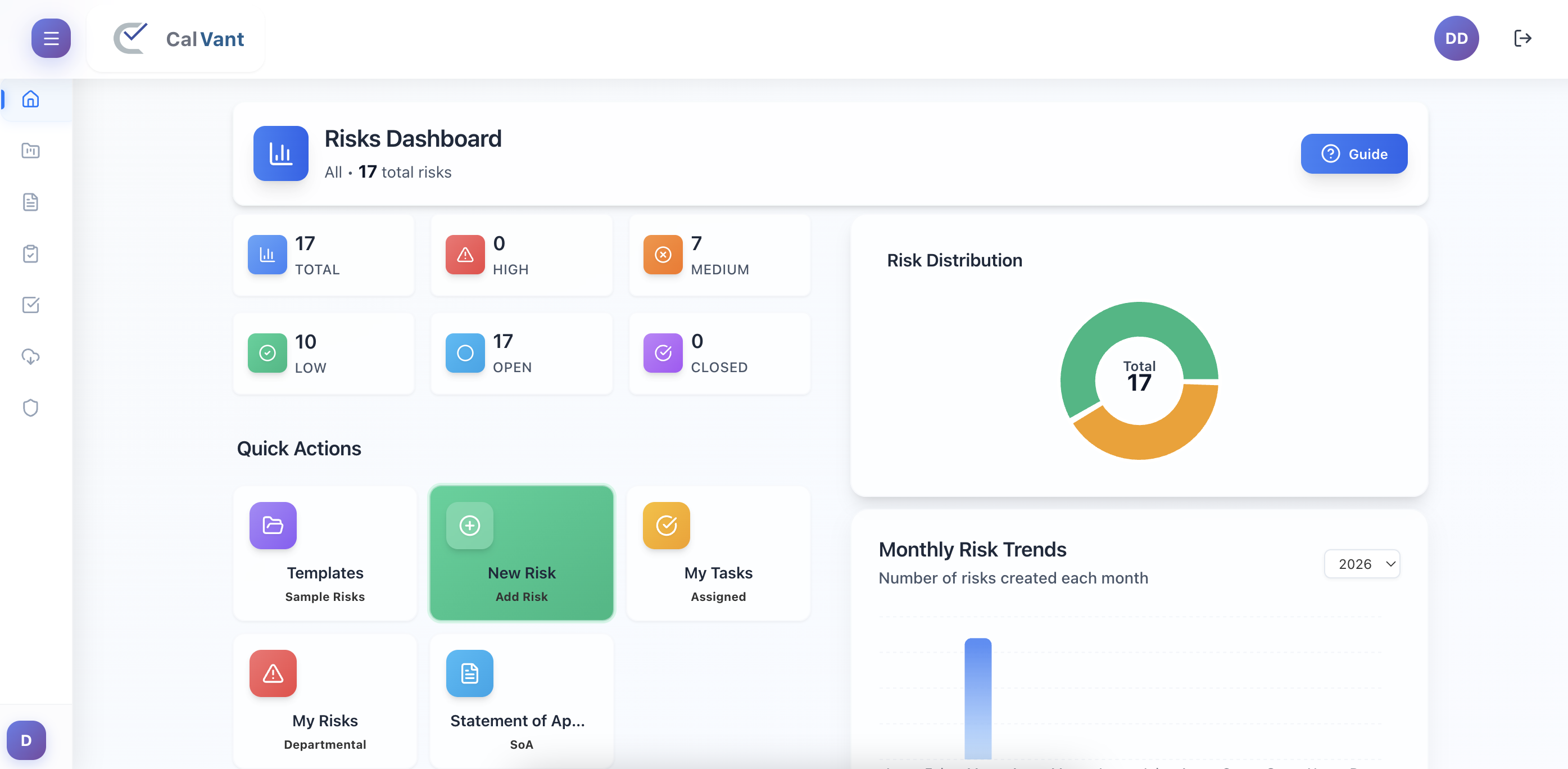Click the checkbox square sidebar icon
This screenshot has height=769, width=1568.
click(30, 305)
